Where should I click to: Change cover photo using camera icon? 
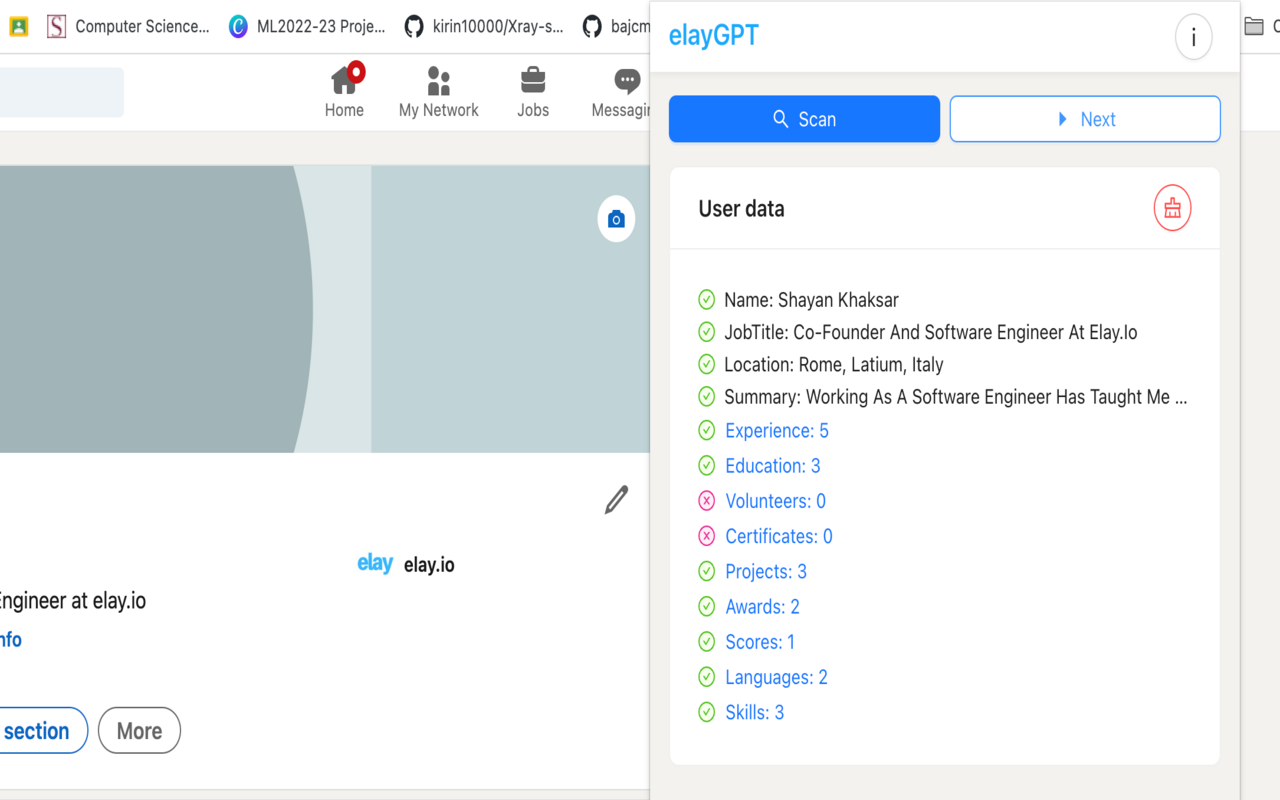click(616, 219)
